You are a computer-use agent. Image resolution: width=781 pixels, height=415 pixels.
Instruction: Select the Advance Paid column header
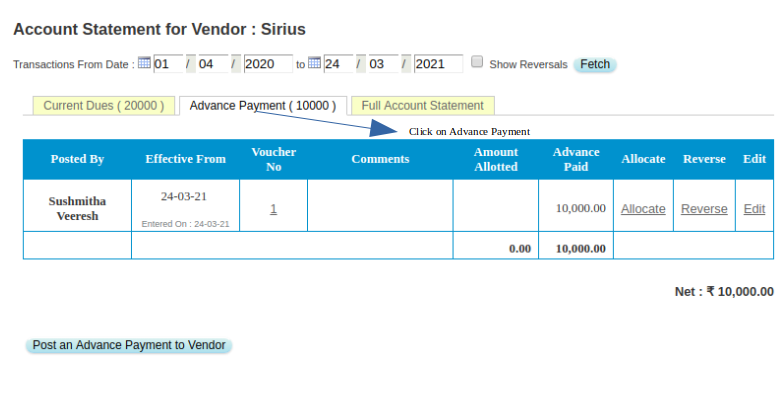click(576, 159)
